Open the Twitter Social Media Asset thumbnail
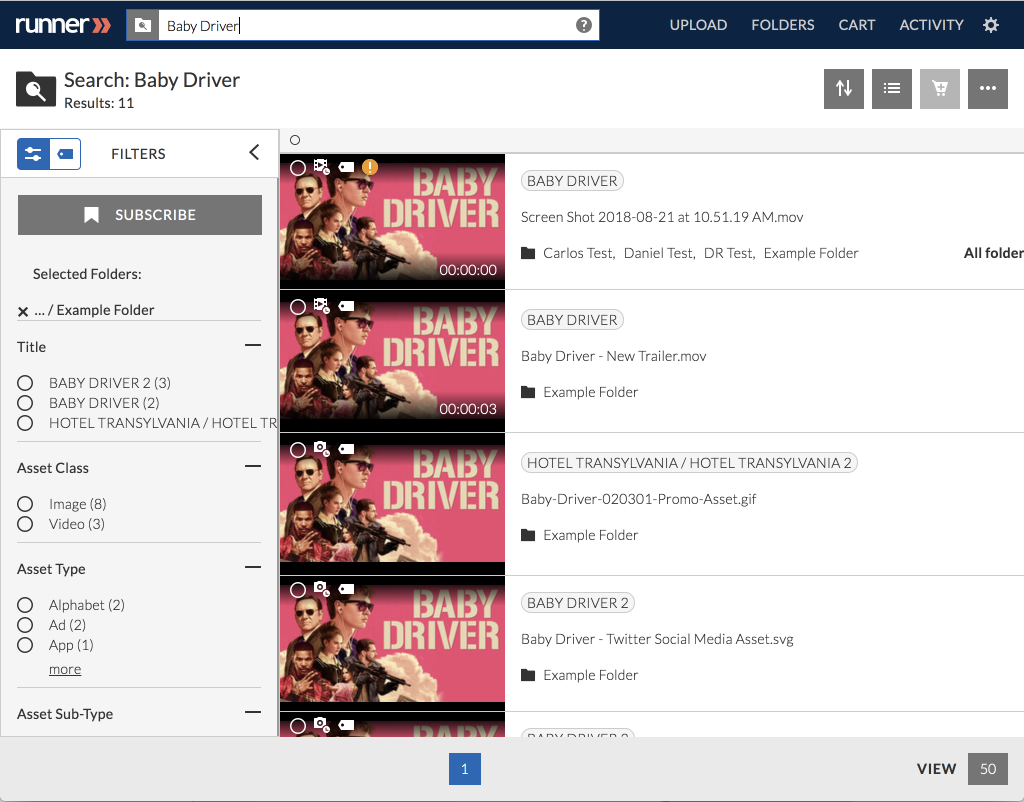This screenshot has width=1024, height=802. coord(392,643)
